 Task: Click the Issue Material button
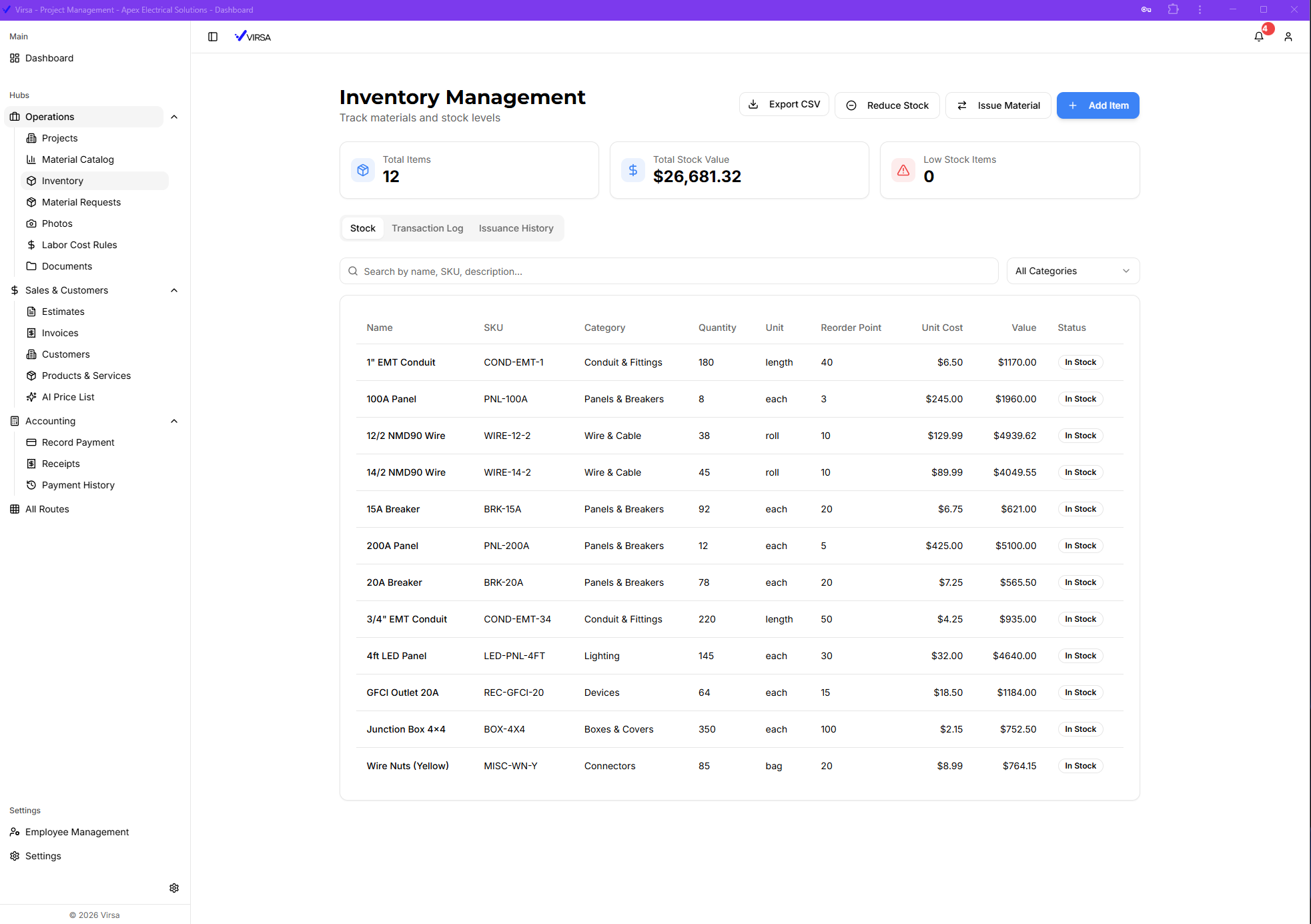coord(998,105)
